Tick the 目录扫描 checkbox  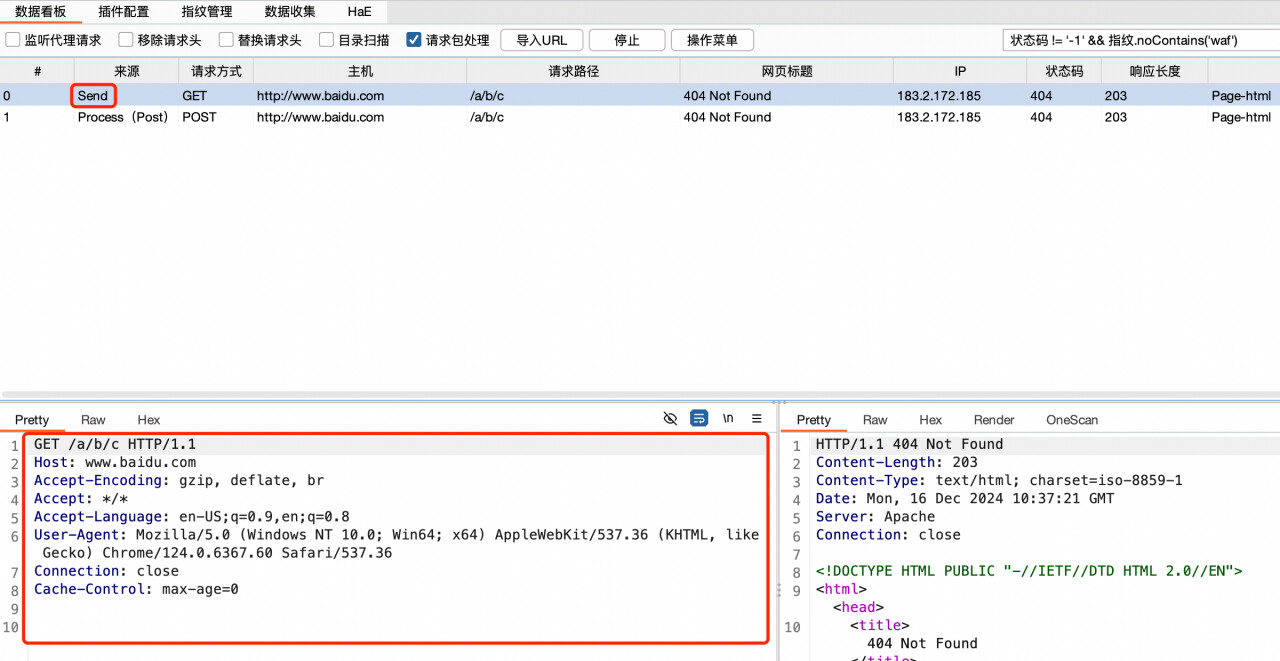327,40
